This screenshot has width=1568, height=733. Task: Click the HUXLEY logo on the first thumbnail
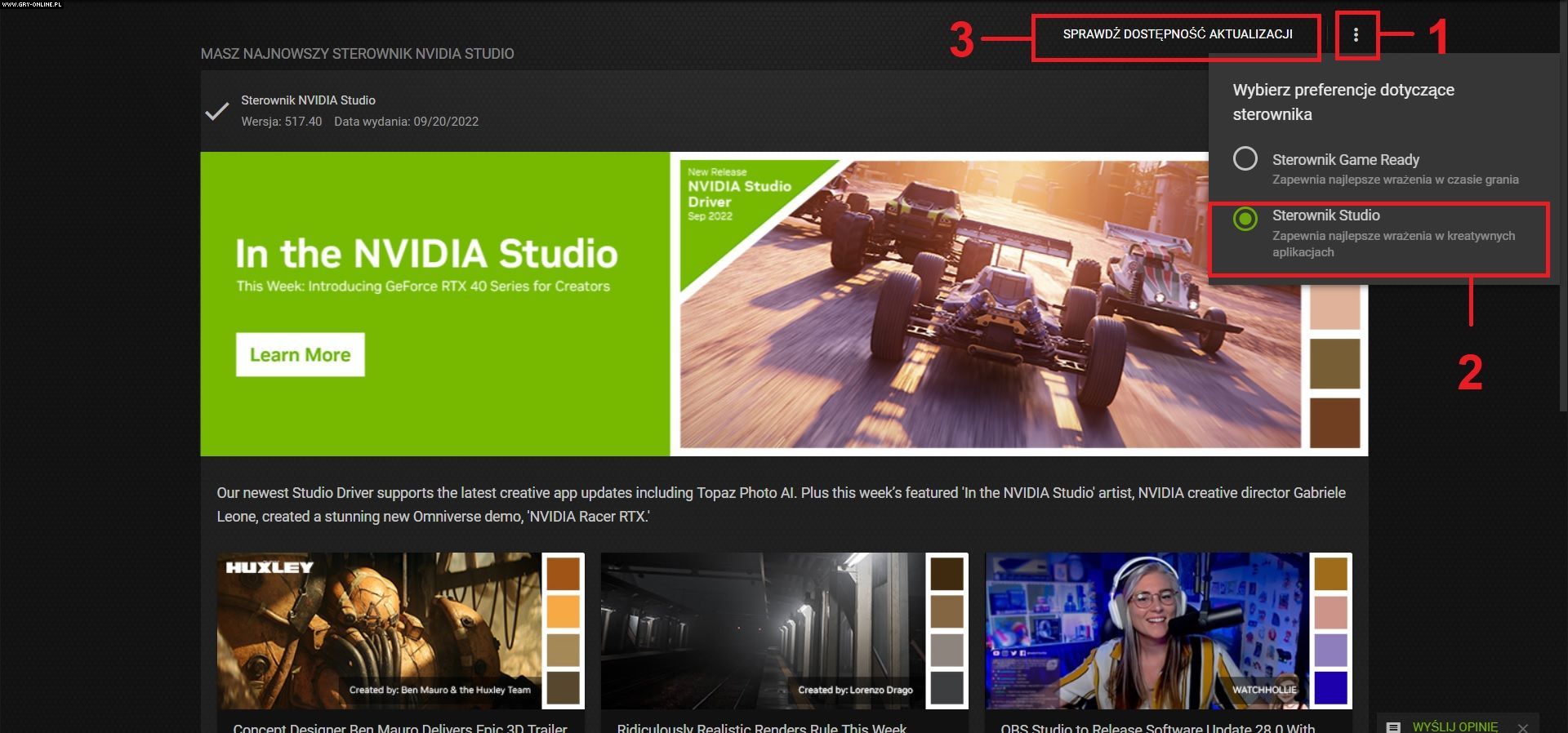click(x=269, y=567)
